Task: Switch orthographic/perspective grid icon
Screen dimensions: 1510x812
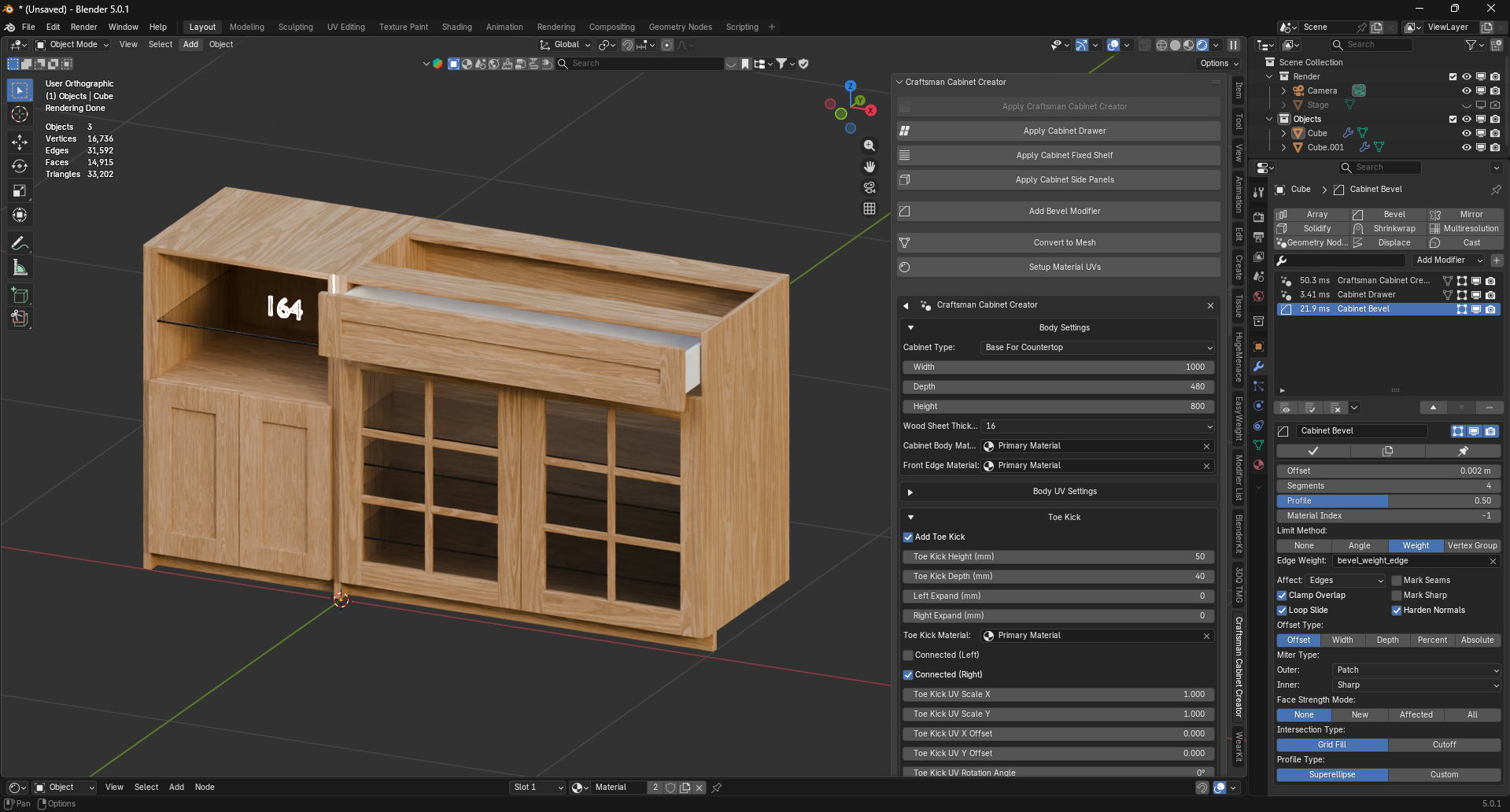Action: [869, 209]
